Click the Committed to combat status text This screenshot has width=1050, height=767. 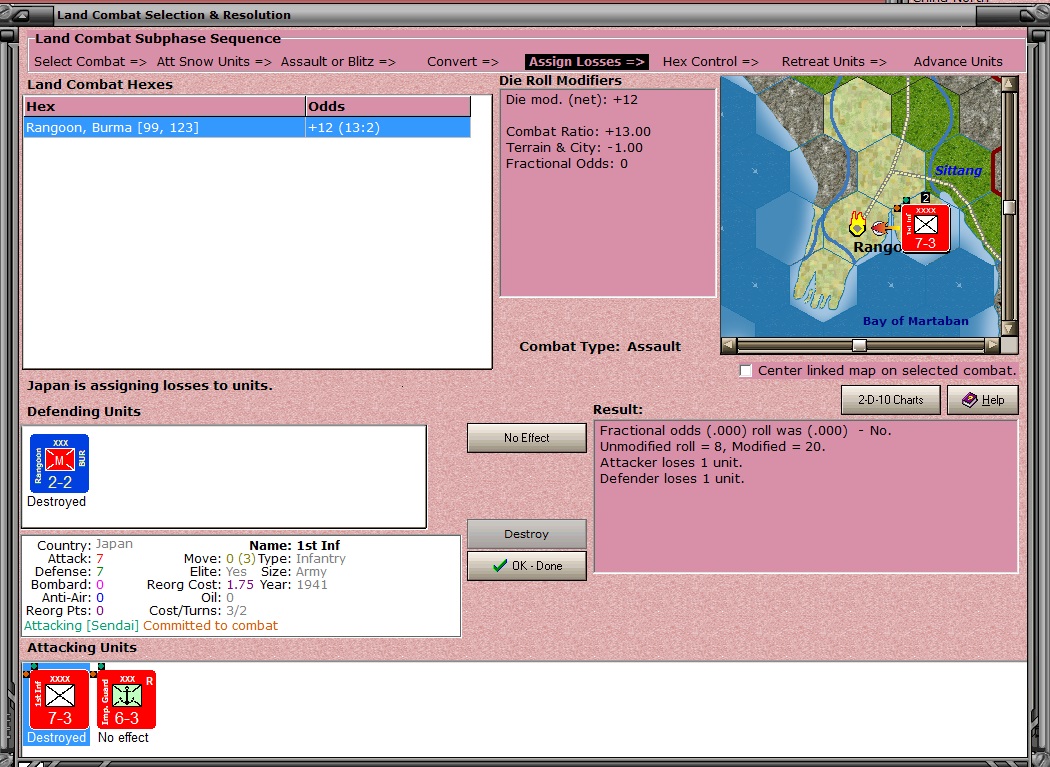pos(210,626)
